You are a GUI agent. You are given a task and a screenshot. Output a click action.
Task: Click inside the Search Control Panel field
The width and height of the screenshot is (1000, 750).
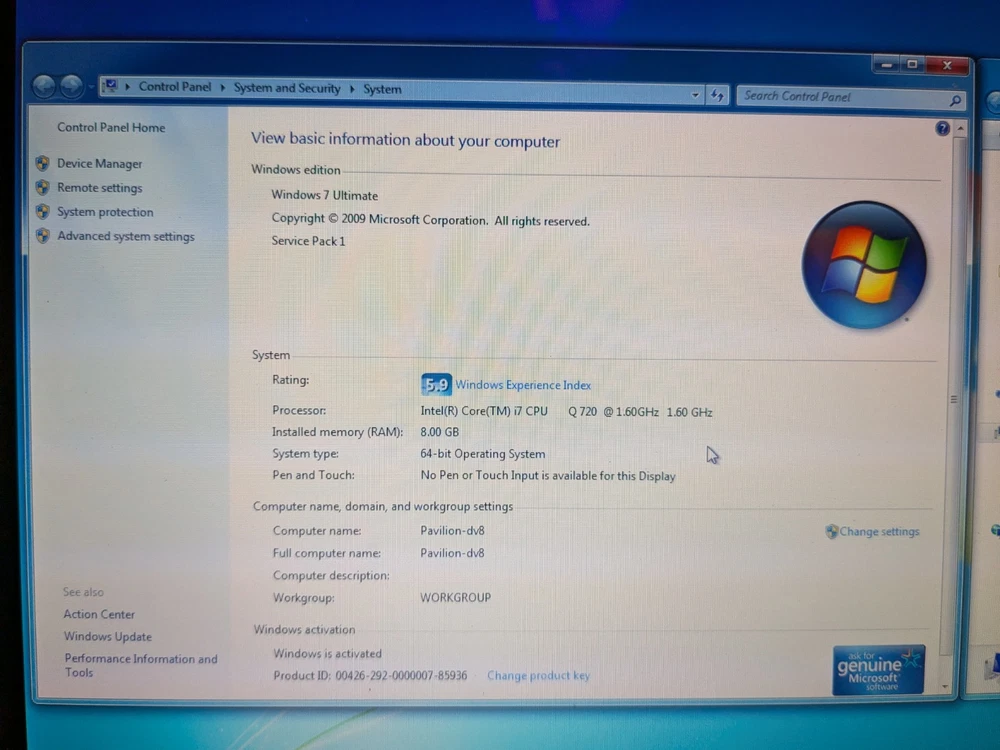point(840,97)
